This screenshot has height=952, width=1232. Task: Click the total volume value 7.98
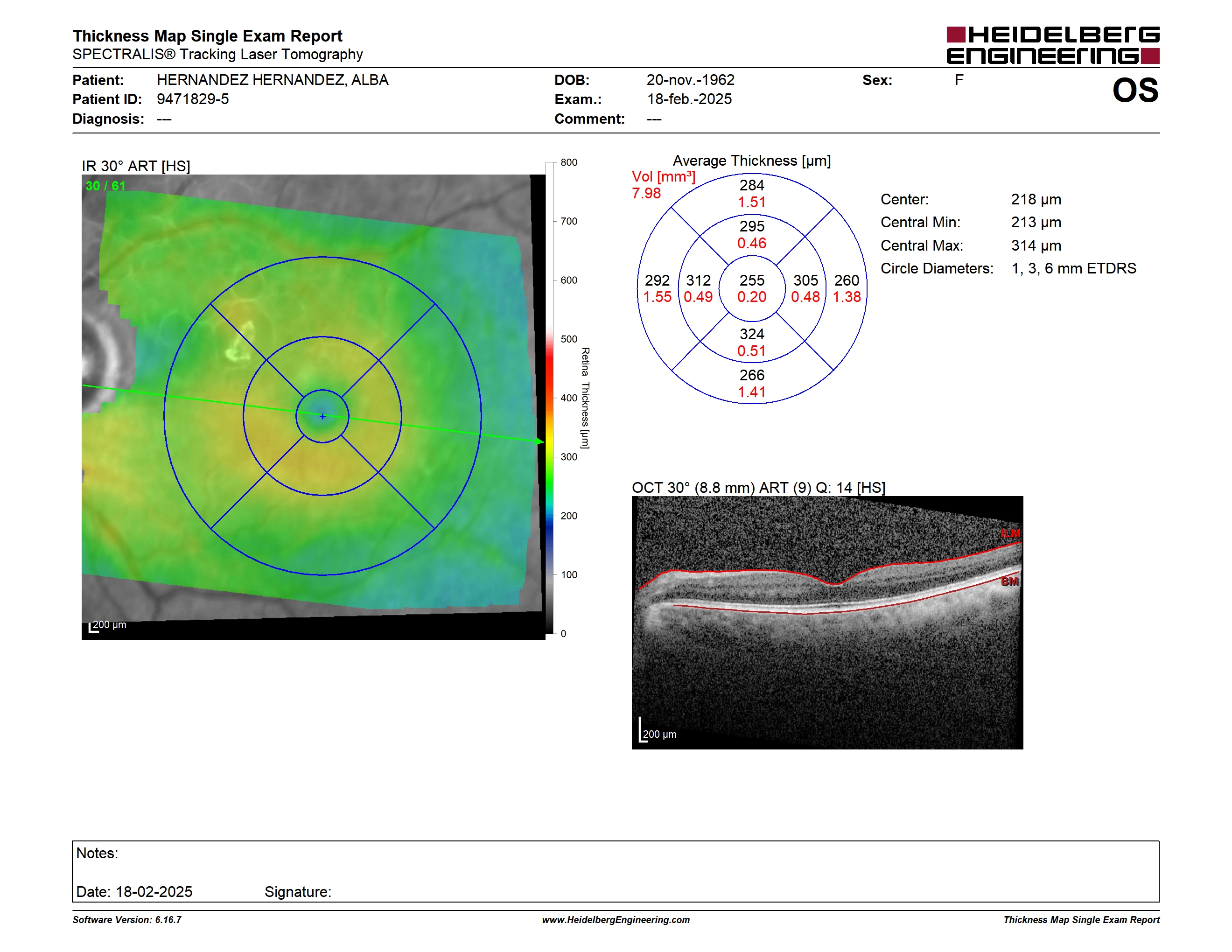tap(646, 194)
